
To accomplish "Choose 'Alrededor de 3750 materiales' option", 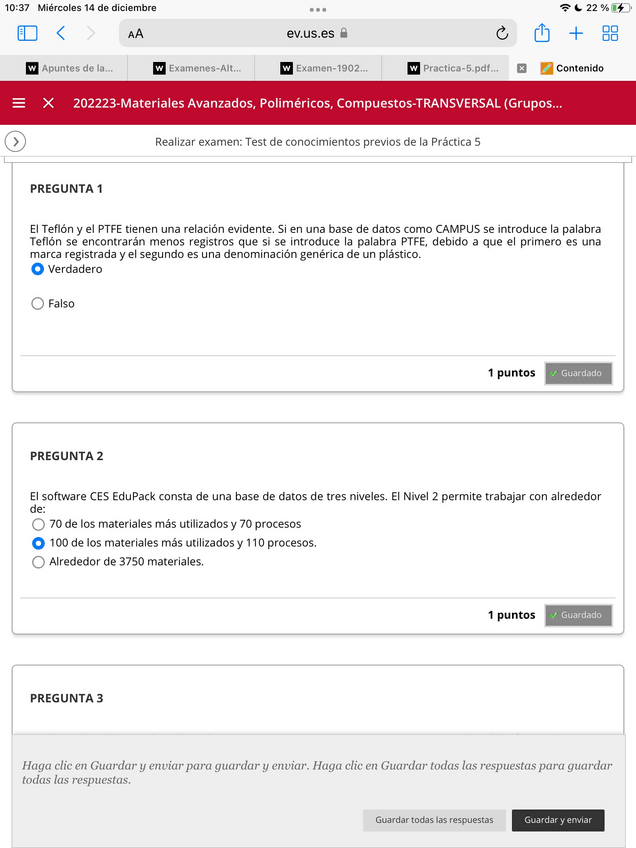I will point(38,562).
